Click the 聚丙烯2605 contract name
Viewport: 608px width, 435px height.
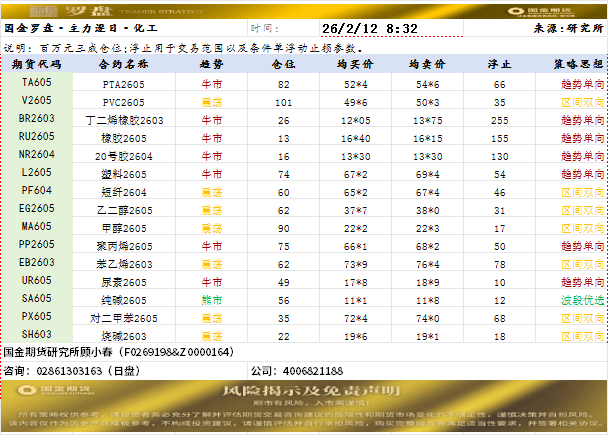click(124, 246)
